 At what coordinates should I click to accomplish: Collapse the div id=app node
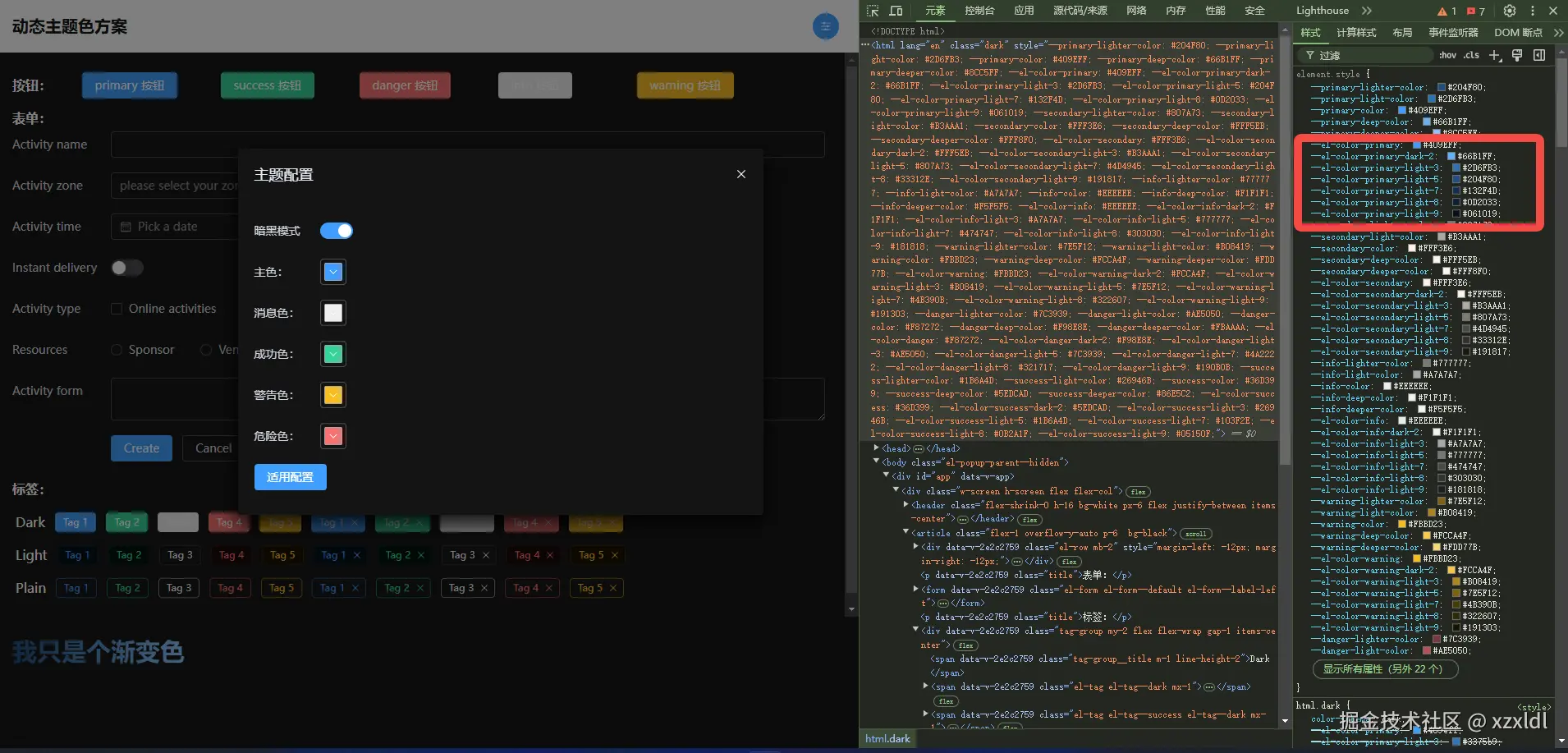[887, 475]
